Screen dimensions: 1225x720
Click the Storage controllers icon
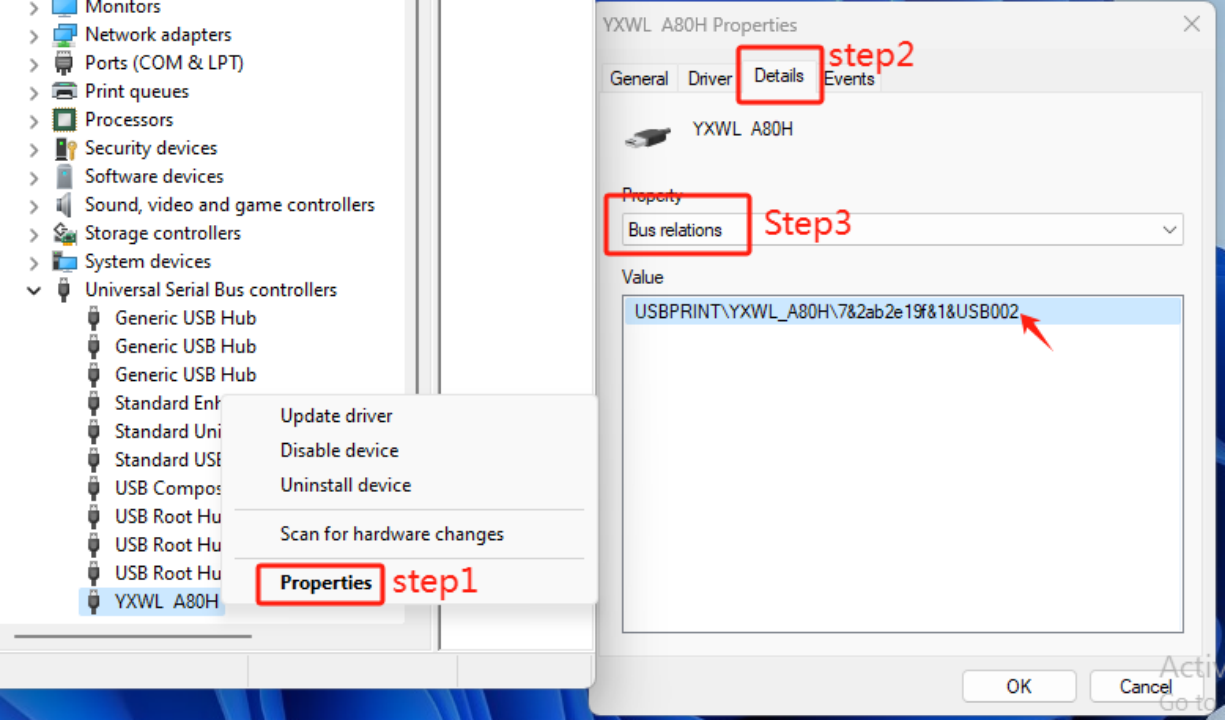coord(64,233)
